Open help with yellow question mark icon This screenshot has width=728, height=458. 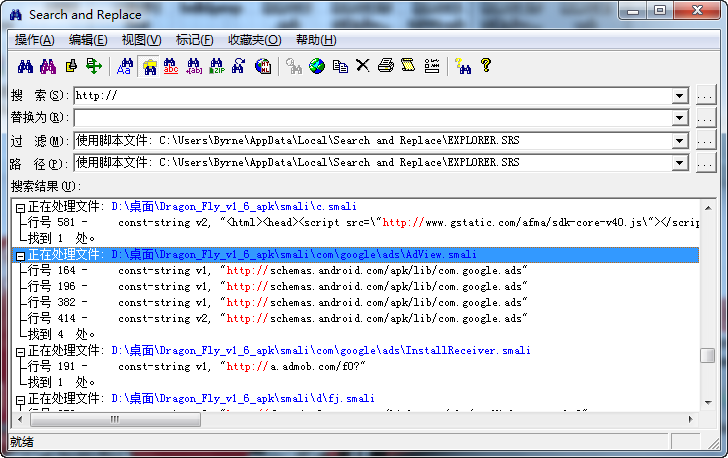(x=486, y=65)
